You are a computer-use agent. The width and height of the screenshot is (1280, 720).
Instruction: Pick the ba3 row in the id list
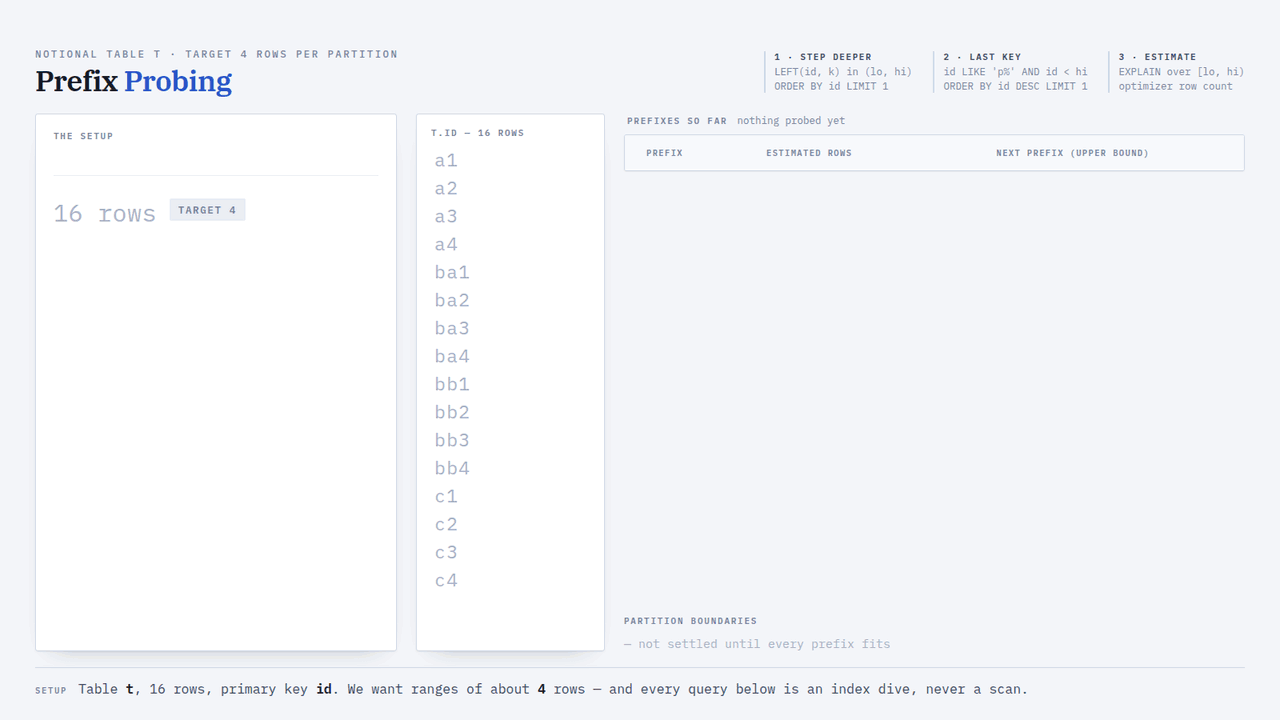pyautogui.click(x=452, y=328)
